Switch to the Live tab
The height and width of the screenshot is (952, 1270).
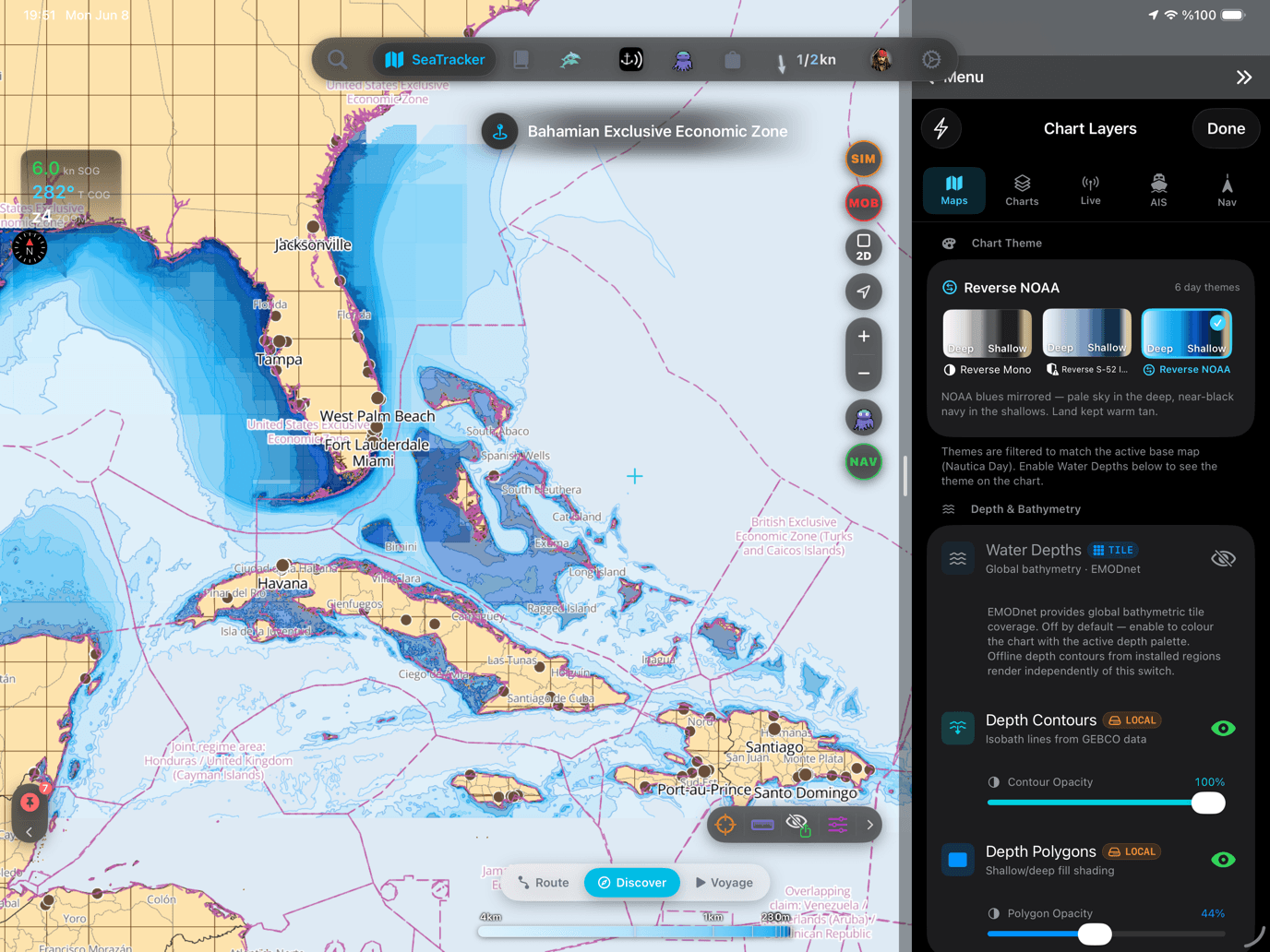tap(1090, 190)
